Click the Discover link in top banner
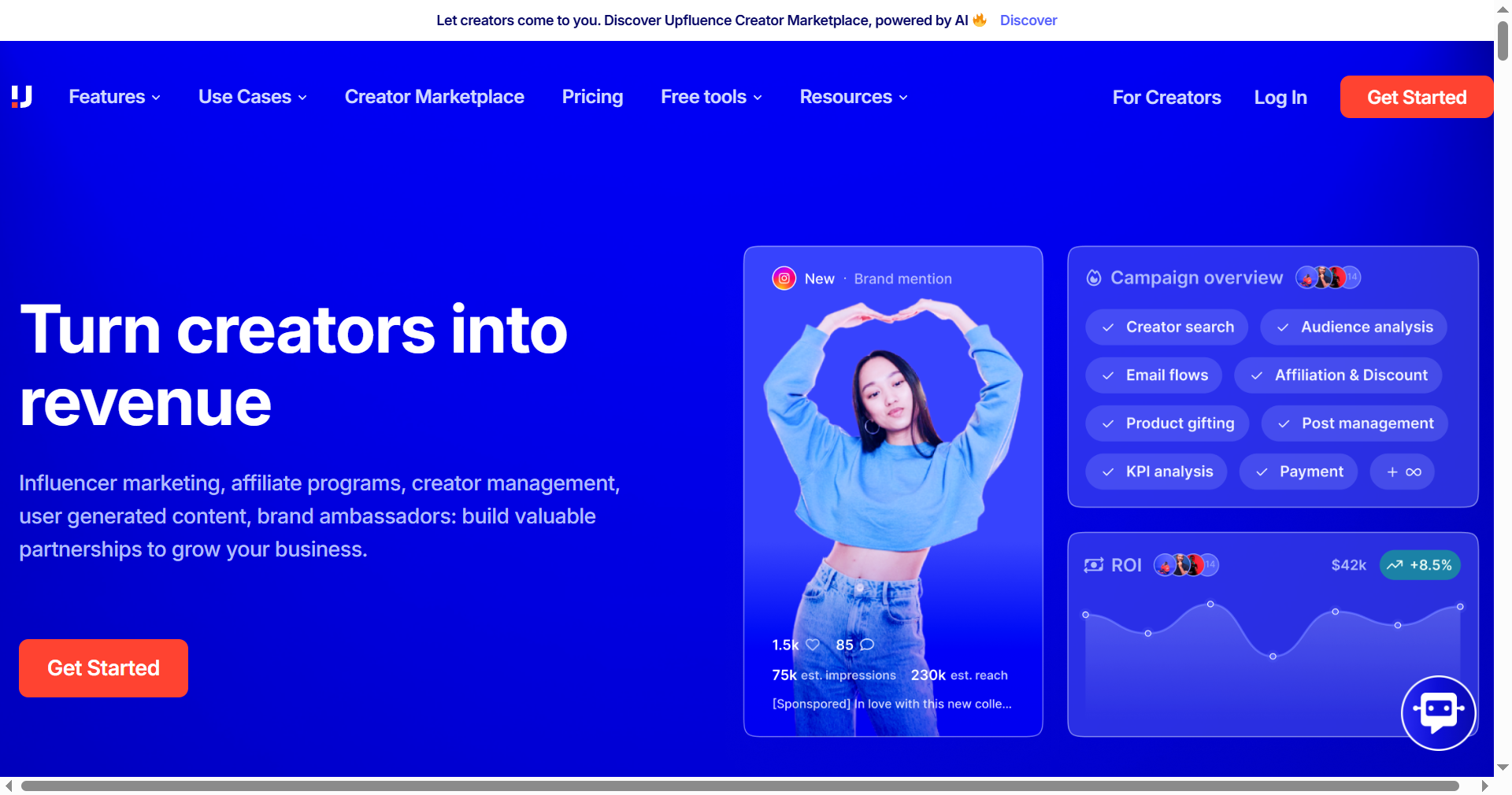This screenshot has height=795, width=1512. tap(1028, 20)
